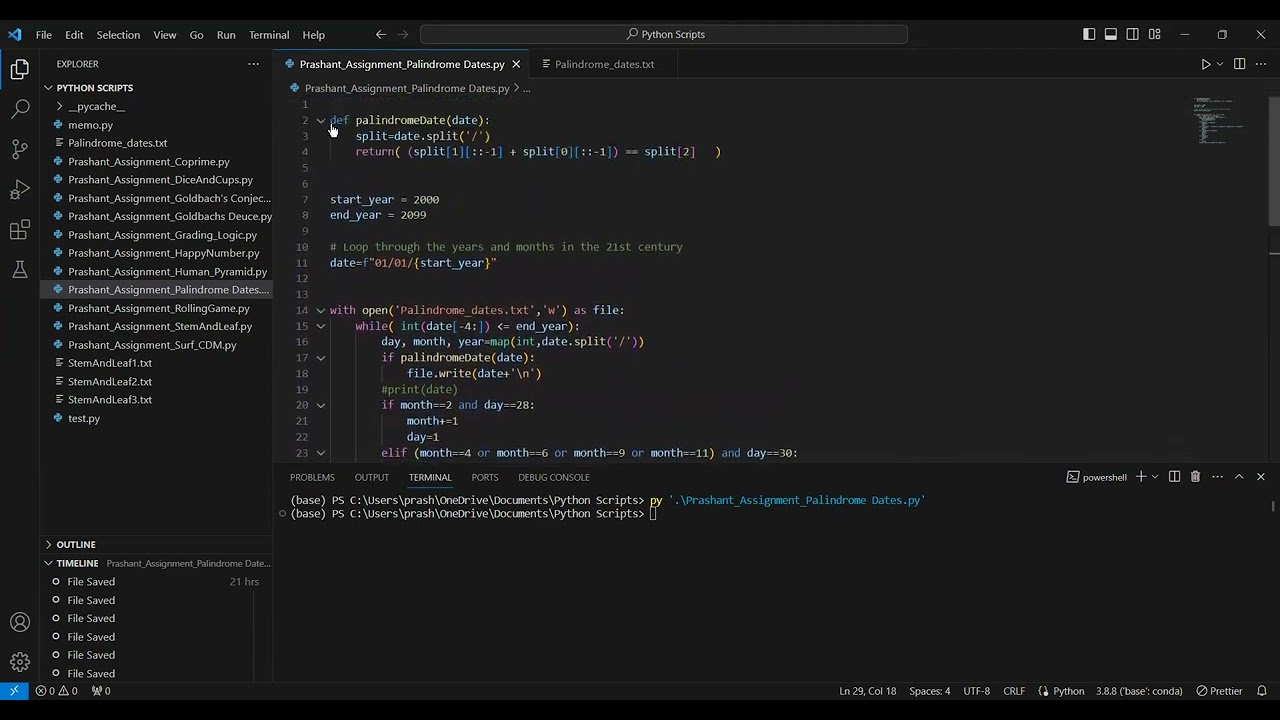The height and width of the screenshot is (720, 1280).
Task: Switch to the PROBLEMS panel tab
Action: pos(312,477)
